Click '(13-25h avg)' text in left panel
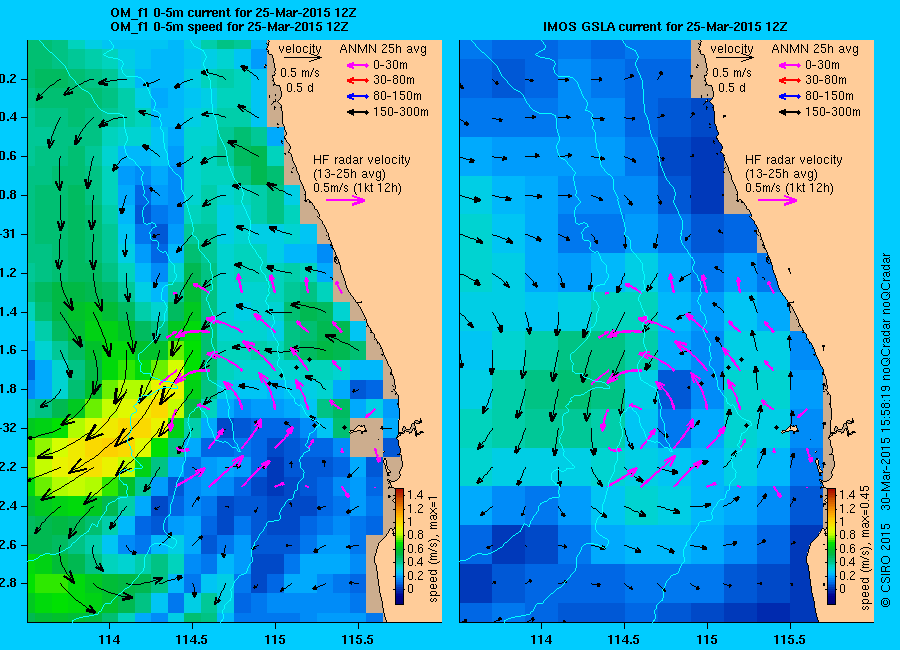Image resolution: width=900 pixels, height=650 pixels. (x=349, y=173)
